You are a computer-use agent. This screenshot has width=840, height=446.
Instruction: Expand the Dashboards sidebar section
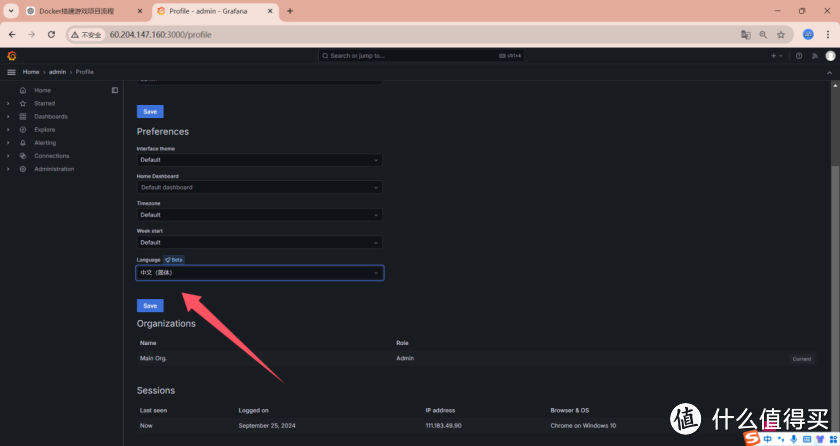(x=8, y=117)
